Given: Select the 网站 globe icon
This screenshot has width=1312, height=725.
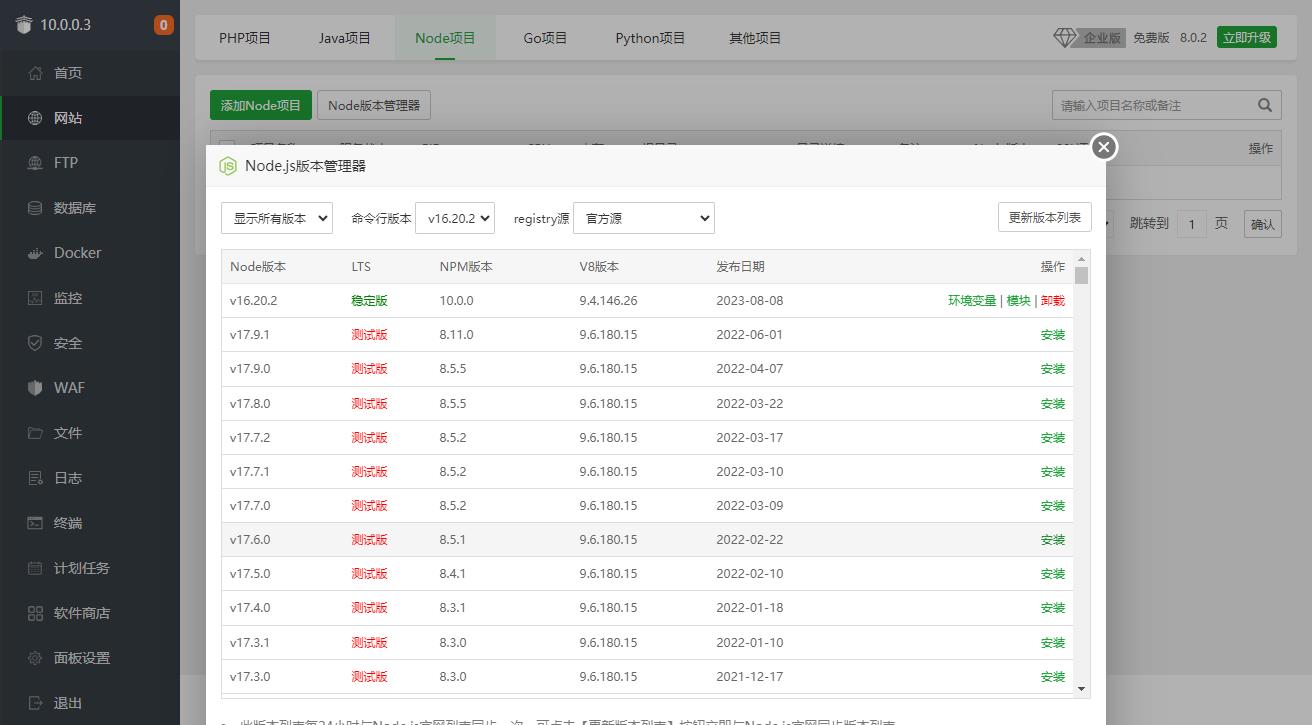Looking at the screenshot, I should 36,118.
